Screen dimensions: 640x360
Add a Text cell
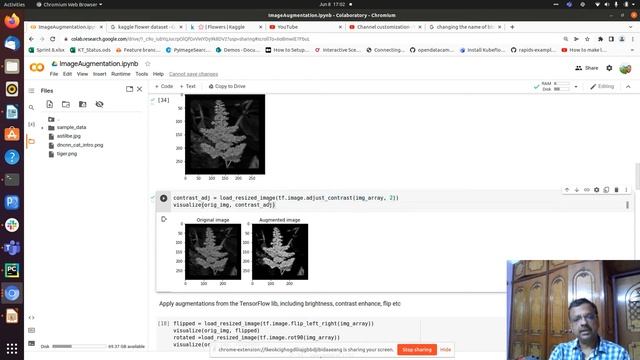coord(188,87)
